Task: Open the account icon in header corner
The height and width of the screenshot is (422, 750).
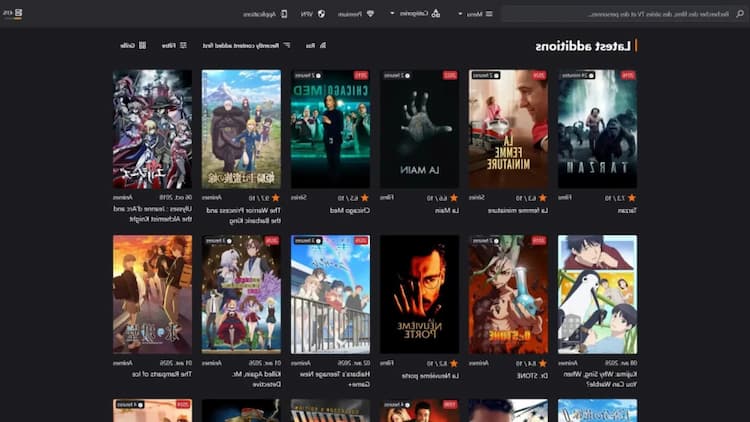Action: [18, 13]
